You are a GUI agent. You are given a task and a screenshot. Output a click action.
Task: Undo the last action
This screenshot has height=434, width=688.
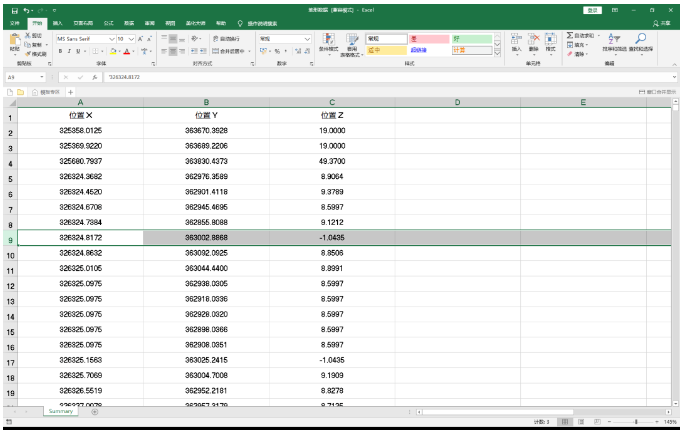pyautogui.click(x=27, y=10)
